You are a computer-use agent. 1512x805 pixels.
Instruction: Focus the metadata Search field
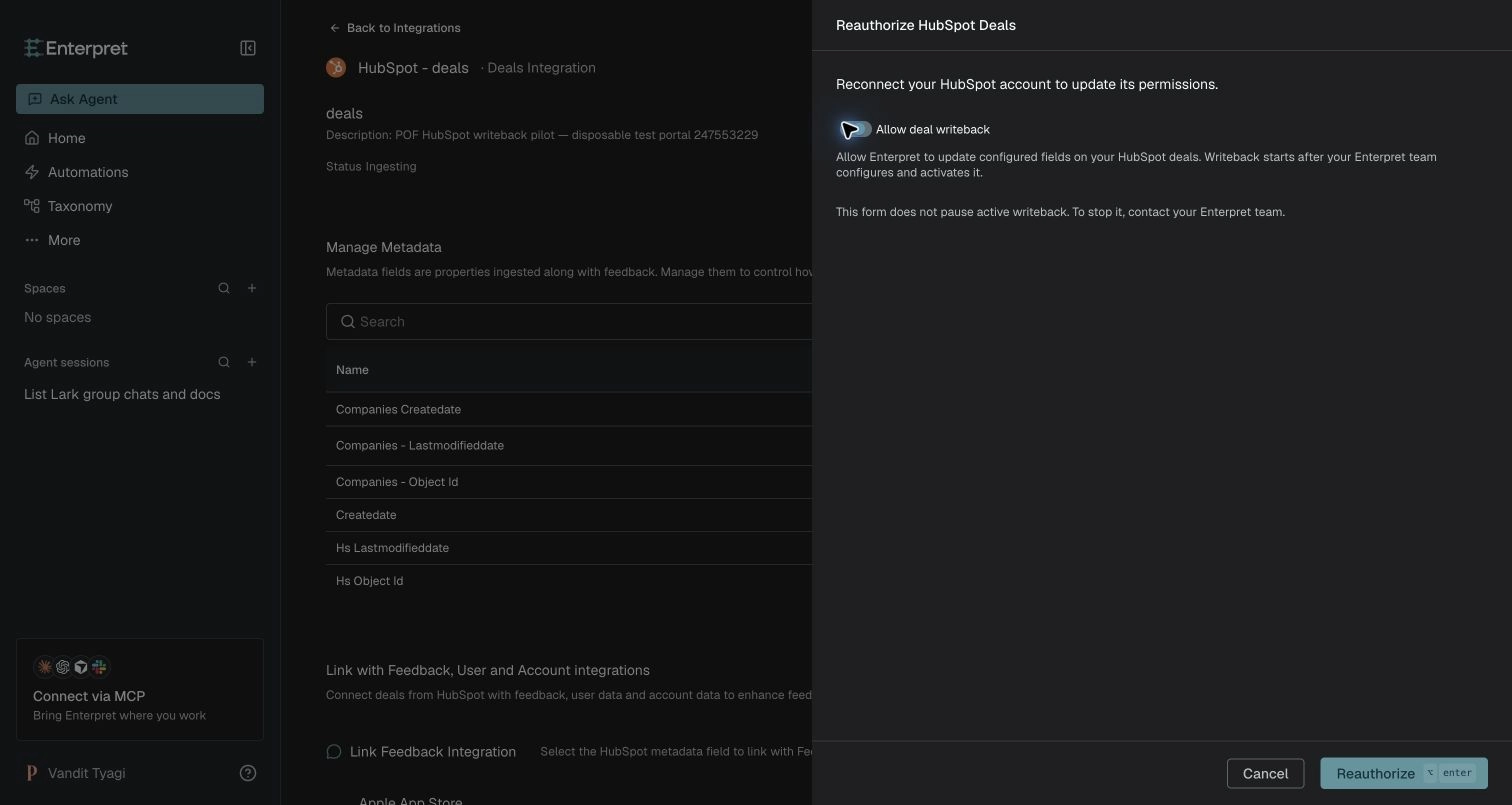click(569, 321)
